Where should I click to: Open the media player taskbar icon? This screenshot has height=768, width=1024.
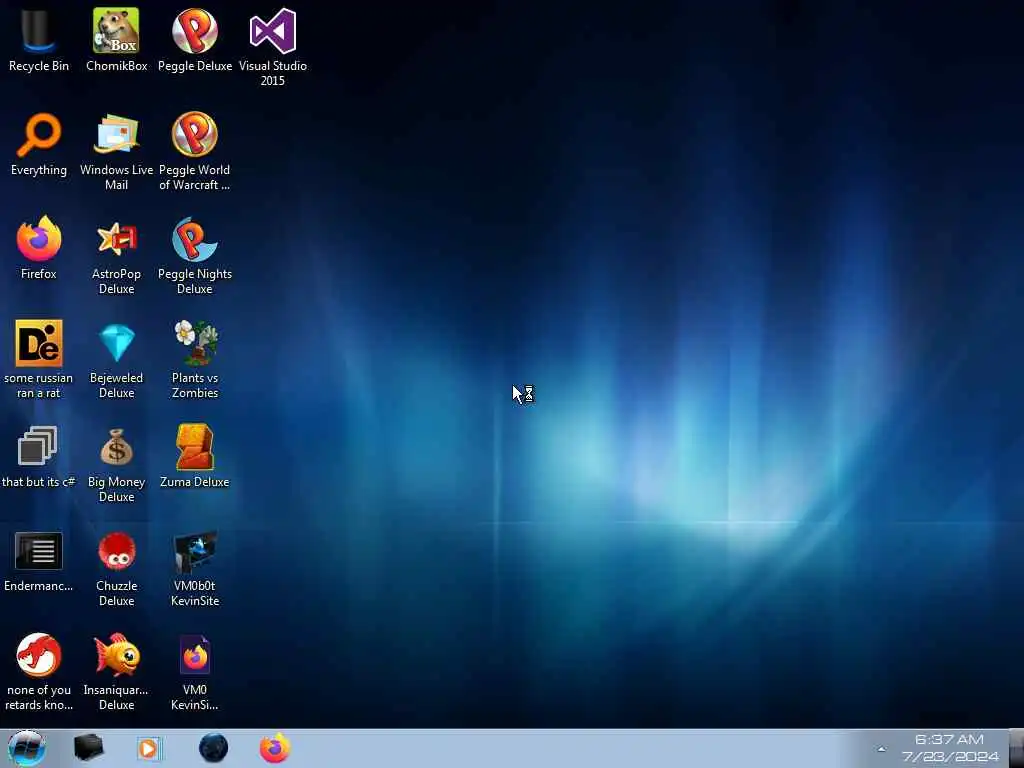[149, 748]
